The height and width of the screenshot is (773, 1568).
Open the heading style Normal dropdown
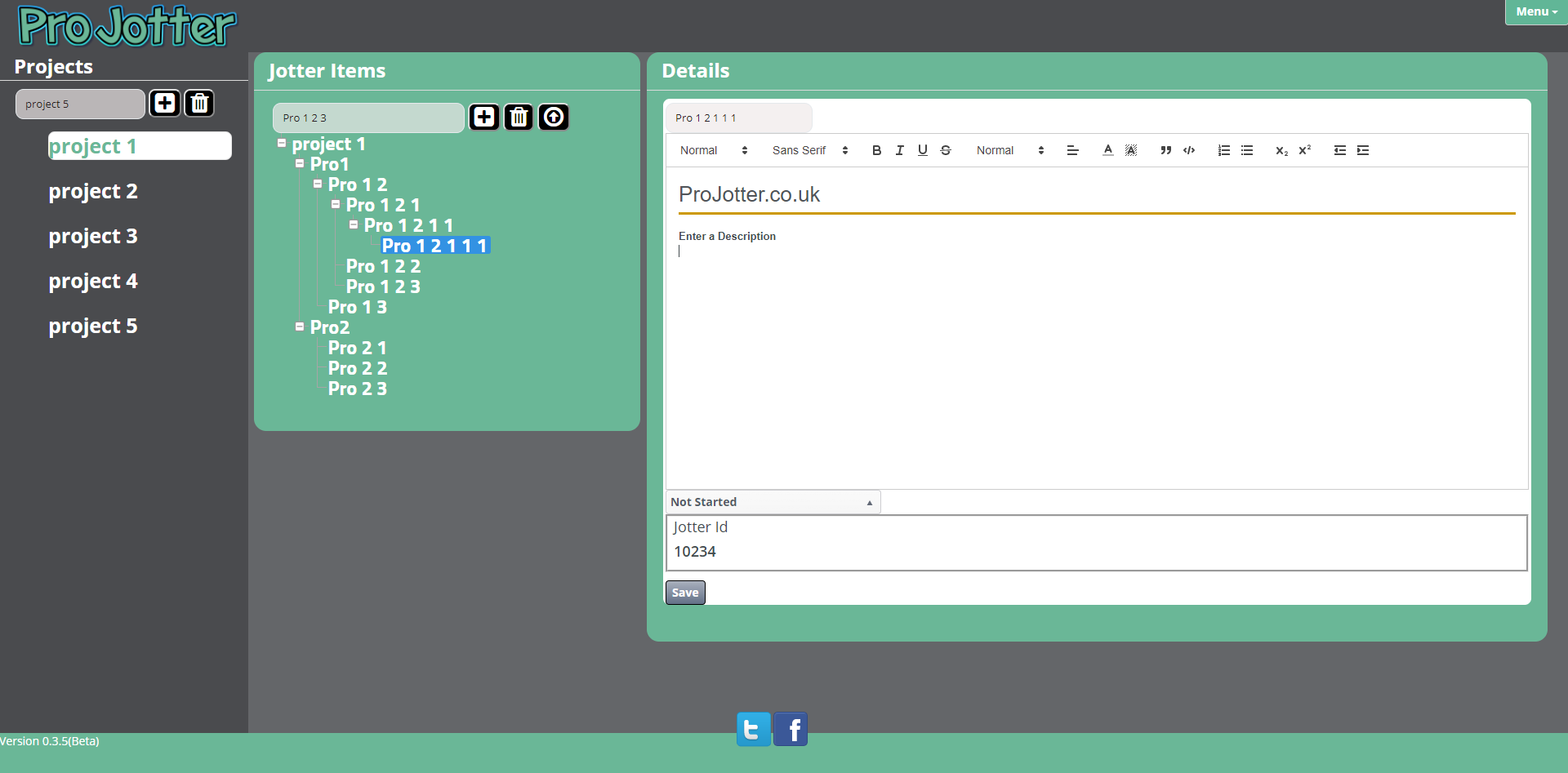click(714, 150)
